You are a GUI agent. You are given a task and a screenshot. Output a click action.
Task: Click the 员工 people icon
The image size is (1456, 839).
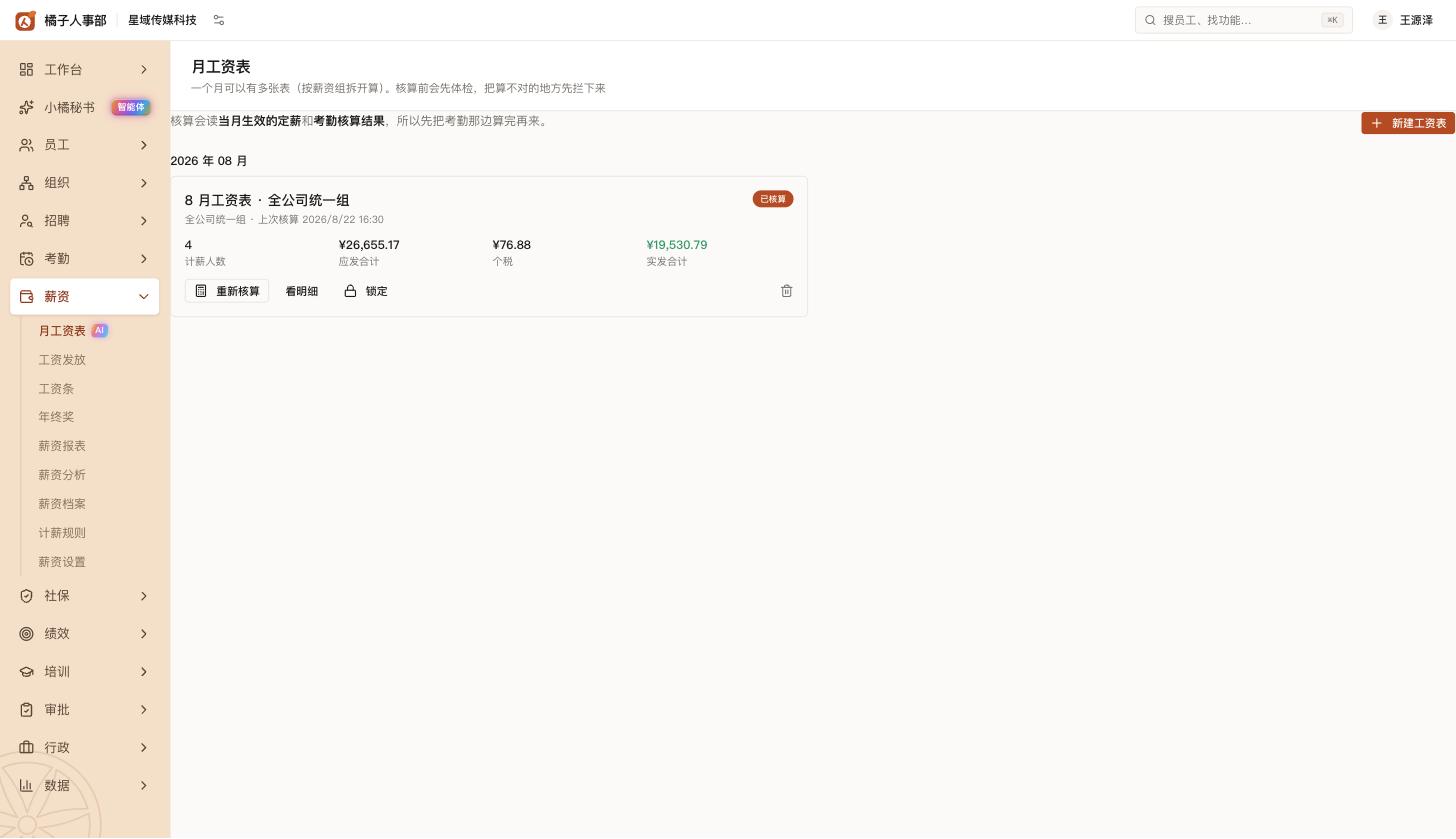tap(27, 145)
